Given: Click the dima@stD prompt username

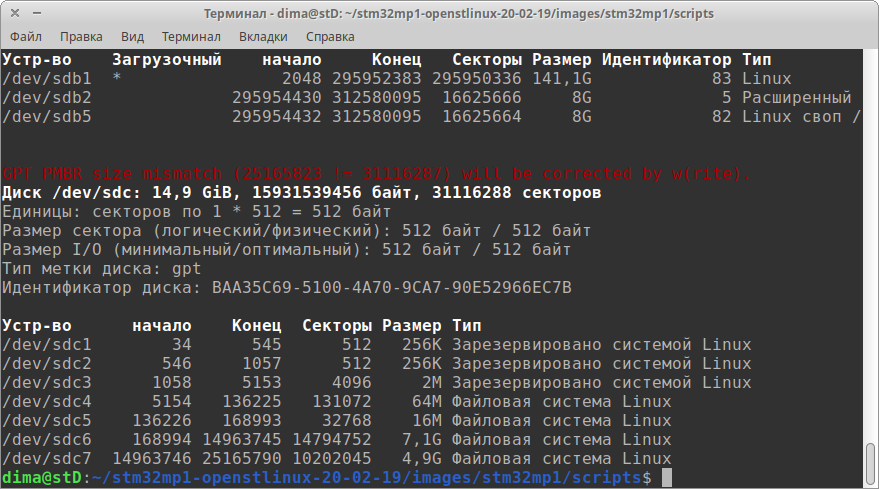Looking at the screenshot, I should (42, 478).
